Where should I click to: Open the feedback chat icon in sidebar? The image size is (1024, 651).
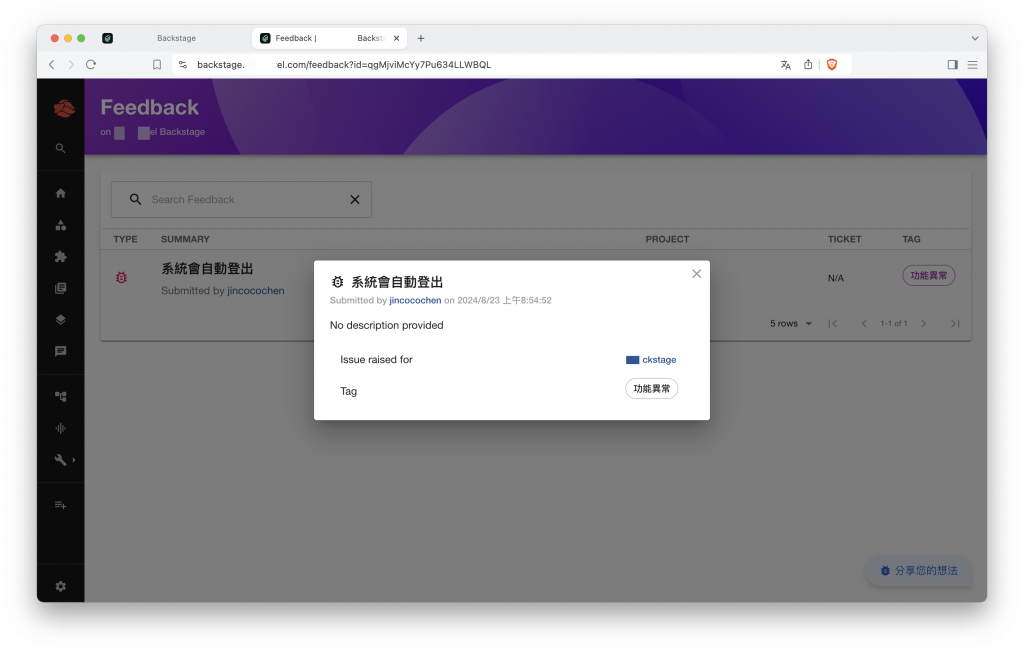click(x=61, y=351)
